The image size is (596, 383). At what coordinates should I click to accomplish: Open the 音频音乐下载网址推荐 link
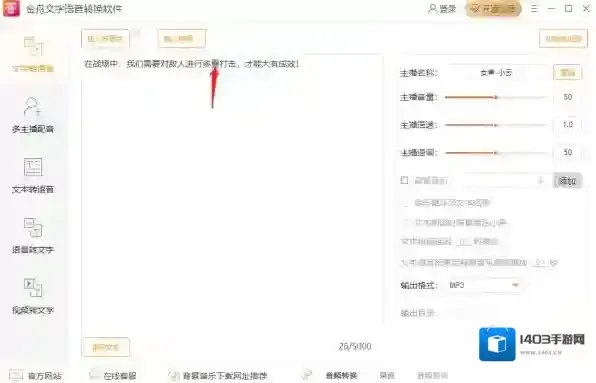(x=218, y=376)
